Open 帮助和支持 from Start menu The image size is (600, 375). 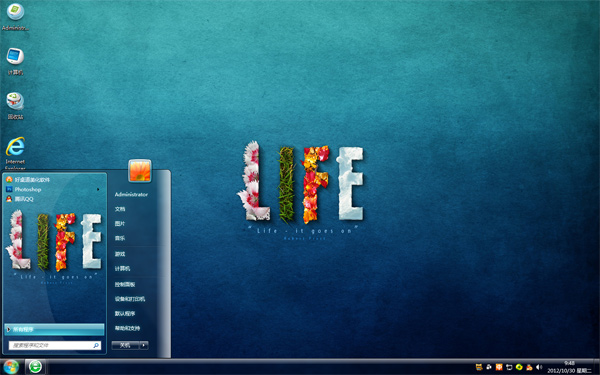pyautogui.click(x=127, y=328)
